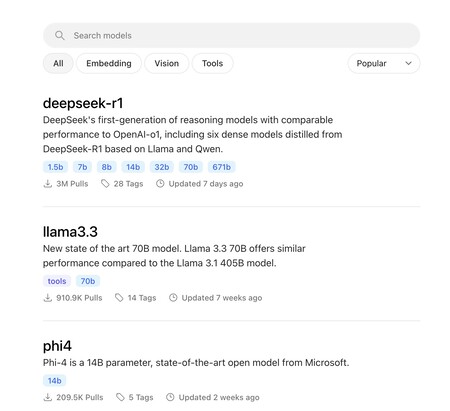Click the clock icon by Updated 7 days ago
Screen dimensions: 450x411
click(160, 184)
